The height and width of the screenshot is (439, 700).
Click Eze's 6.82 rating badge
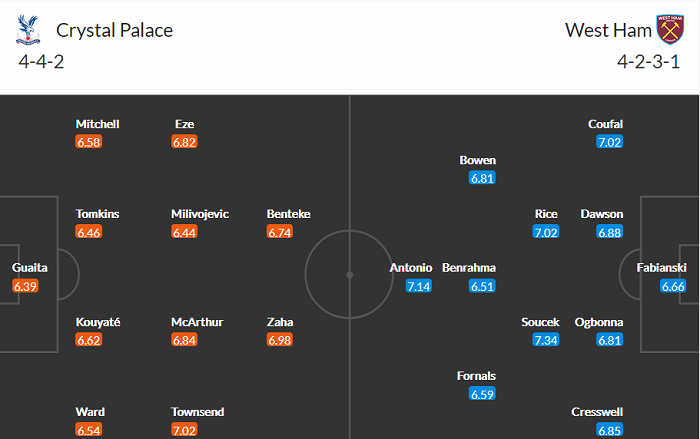[x=185, y=142]
